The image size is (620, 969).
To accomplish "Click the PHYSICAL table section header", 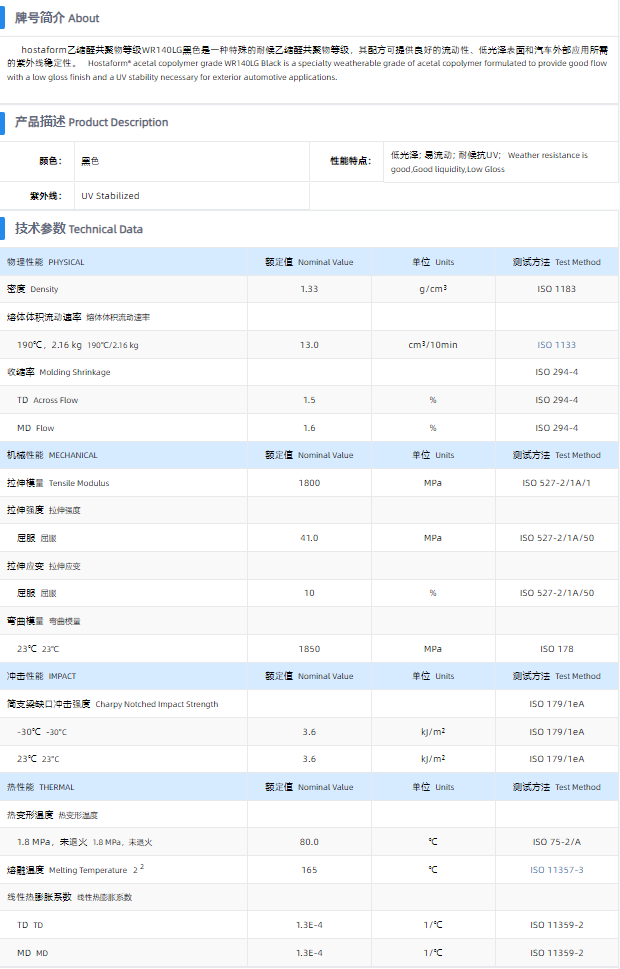I will tap(46, 262).
